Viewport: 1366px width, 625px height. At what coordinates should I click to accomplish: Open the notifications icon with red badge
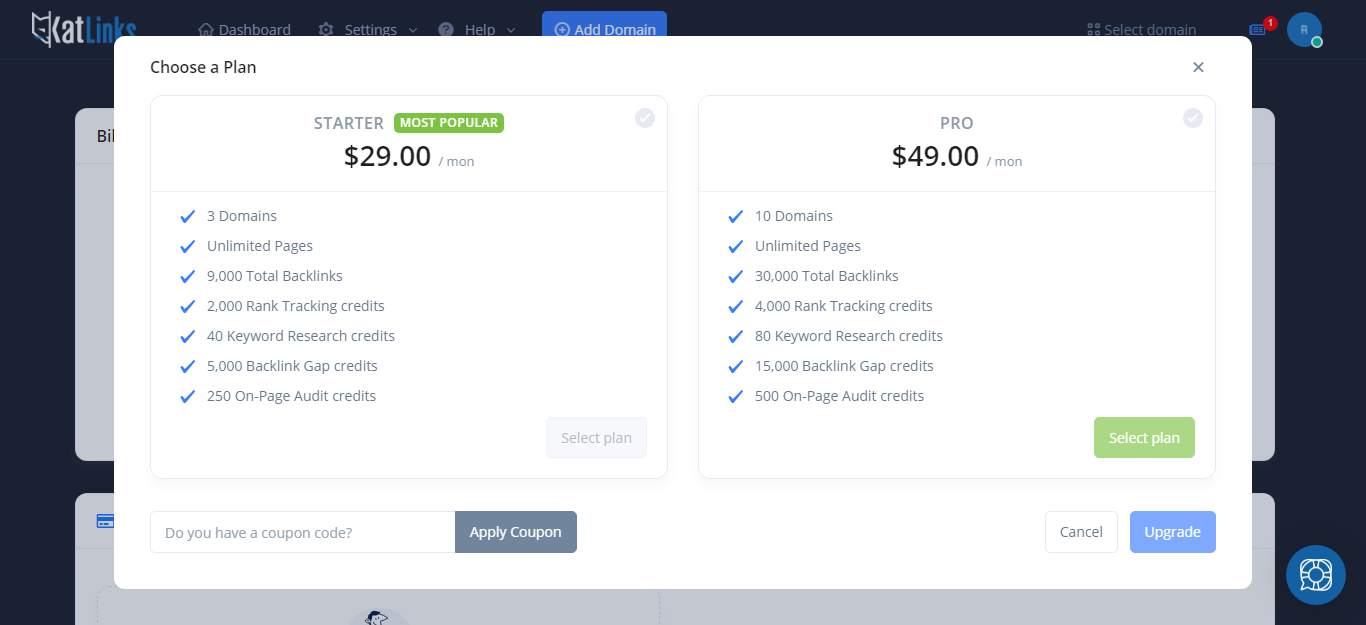click(1259, 29)
